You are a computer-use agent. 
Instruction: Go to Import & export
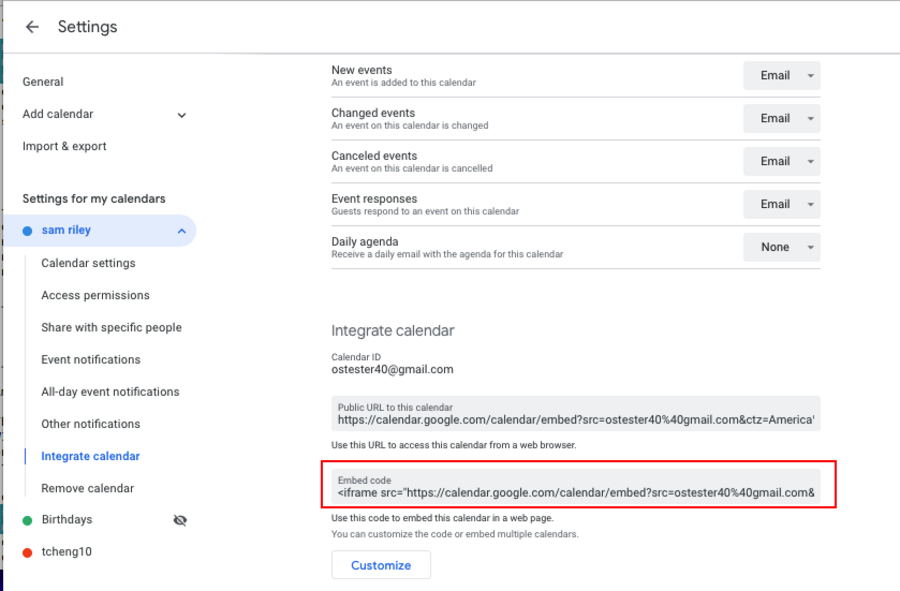(64, 146)
